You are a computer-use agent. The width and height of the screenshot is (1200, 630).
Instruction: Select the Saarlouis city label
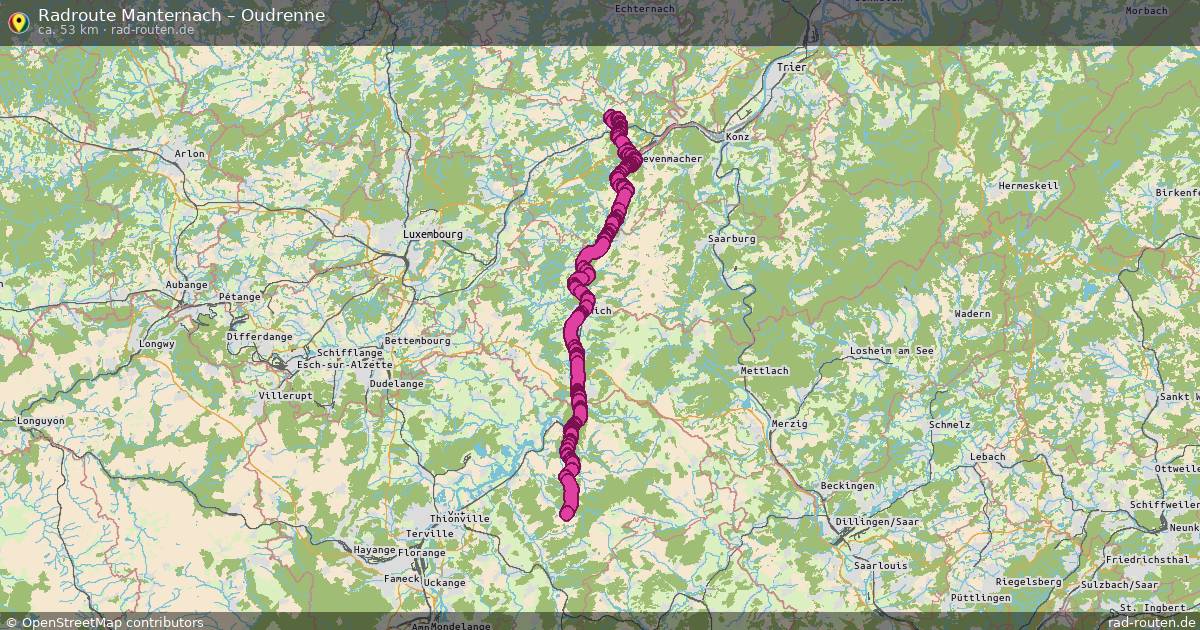tap(874, 565)
